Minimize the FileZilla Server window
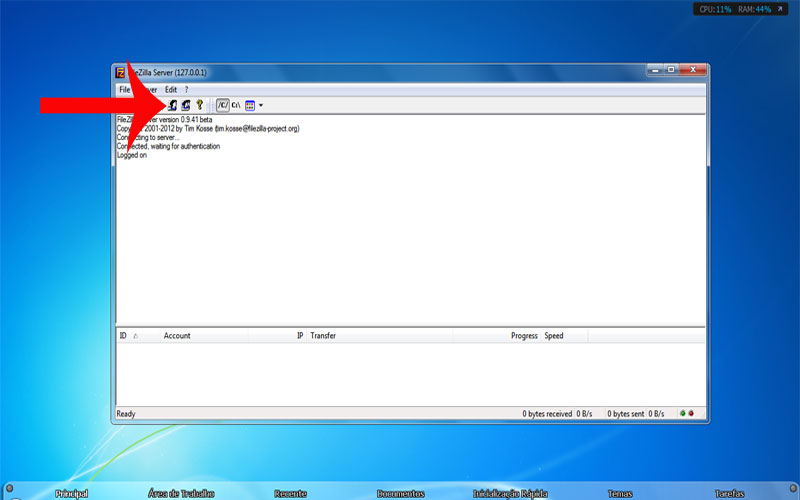The image size is (800, 500). click(x=656, y=70)
